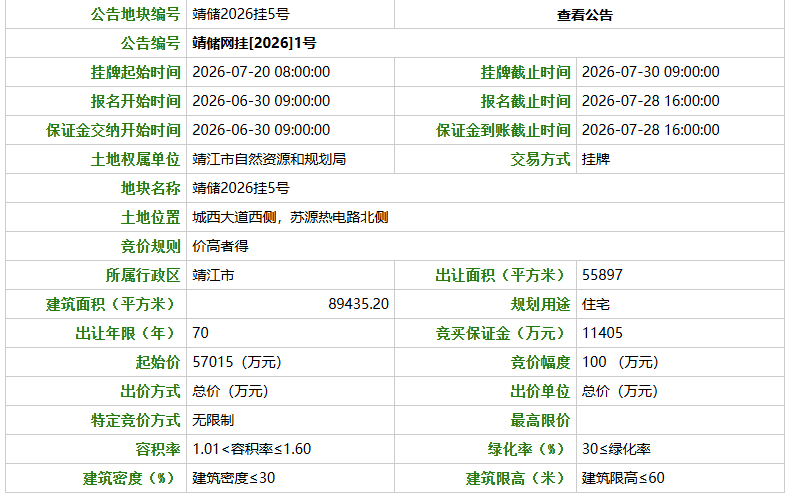Click the 土地位置 label
The width and height of the screenshot is (790, 493).
[150, 217]
